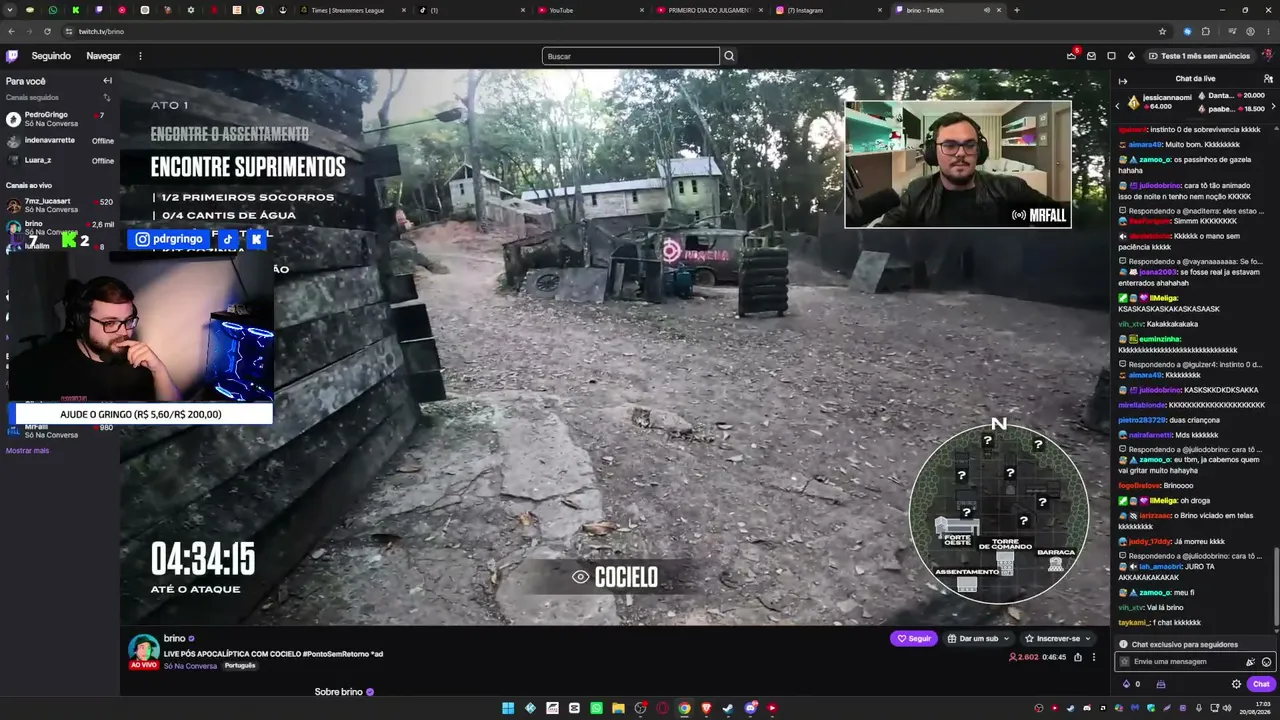
Task: Open the browser extensions icon
Action: (x=1205, y=31)
